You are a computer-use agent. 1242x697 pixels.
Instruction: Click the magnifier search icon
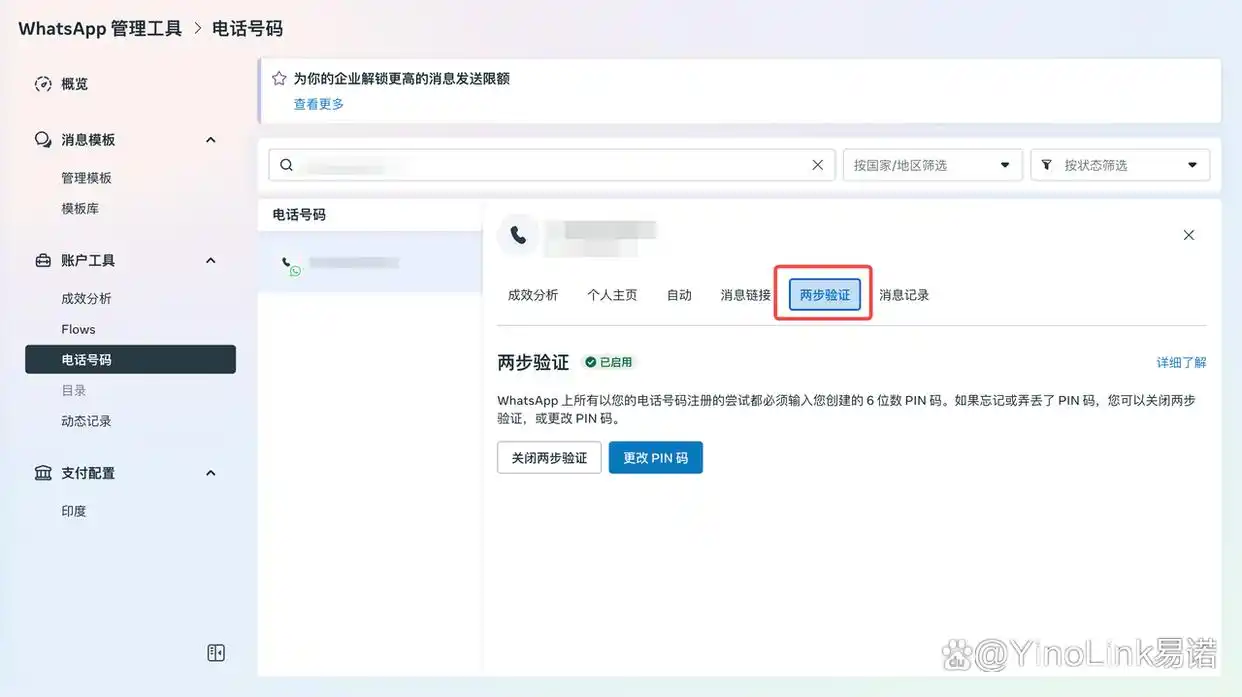tap(287, 165)
